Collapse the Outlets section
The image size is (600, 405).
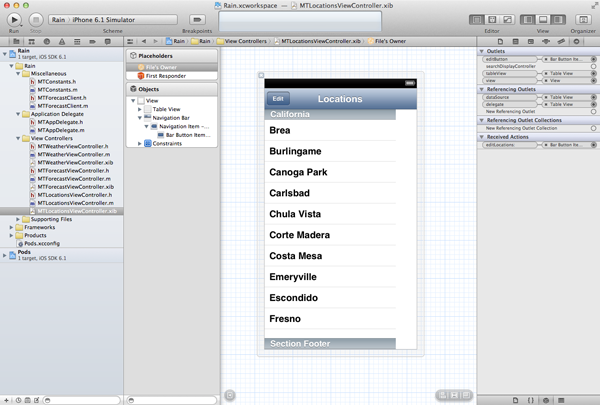click(482, 51)
